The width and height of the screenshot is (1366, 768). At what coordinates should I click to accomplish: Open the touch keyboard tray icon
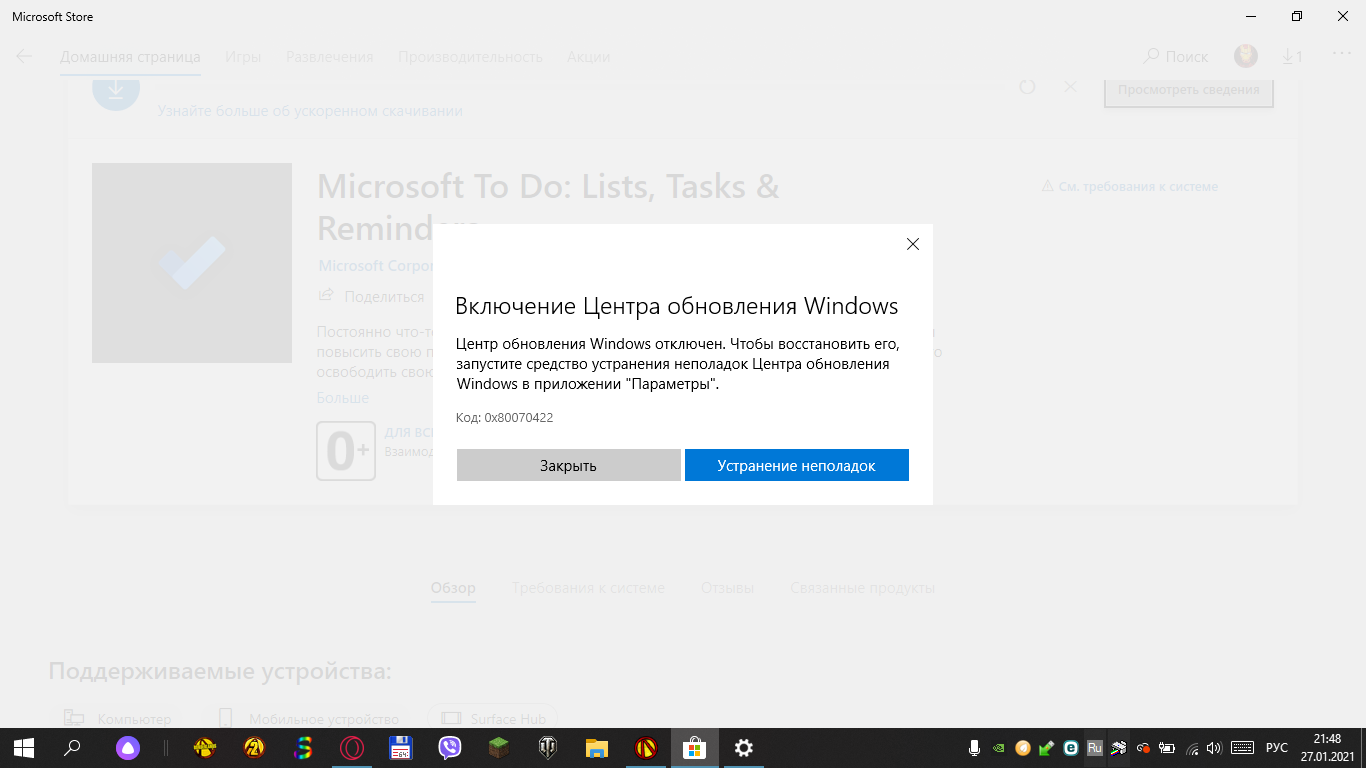tap(1242, 748)
